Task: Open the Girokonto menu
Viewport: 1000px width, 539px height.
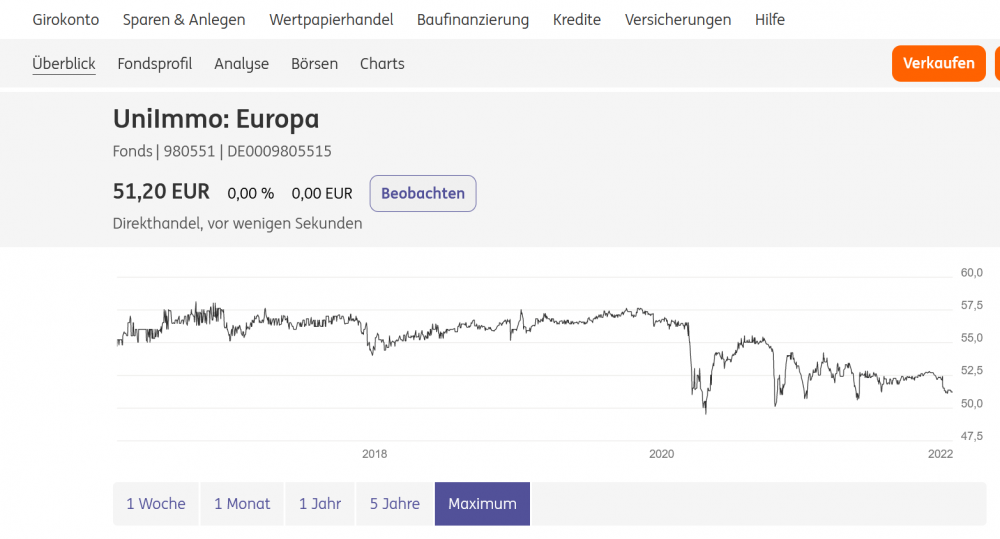Action: pos(65,20)
